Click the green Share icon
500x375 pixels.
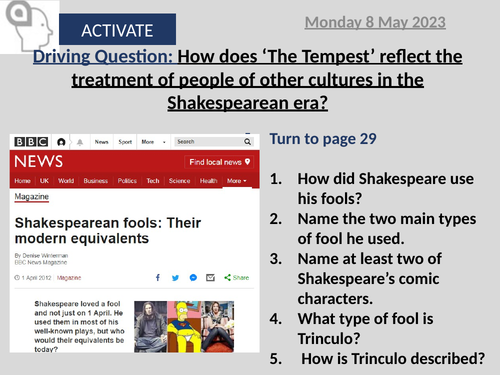pos(227,277)
